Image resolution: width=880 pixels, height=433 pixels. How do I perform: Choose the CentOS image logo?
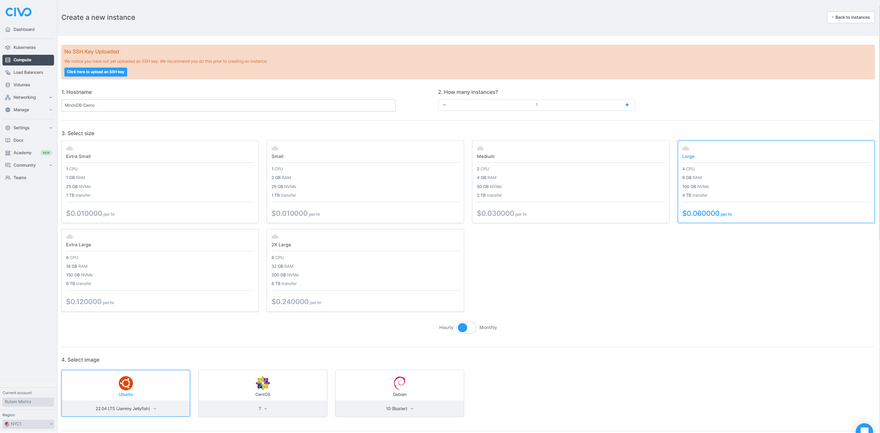pos(263,383)
